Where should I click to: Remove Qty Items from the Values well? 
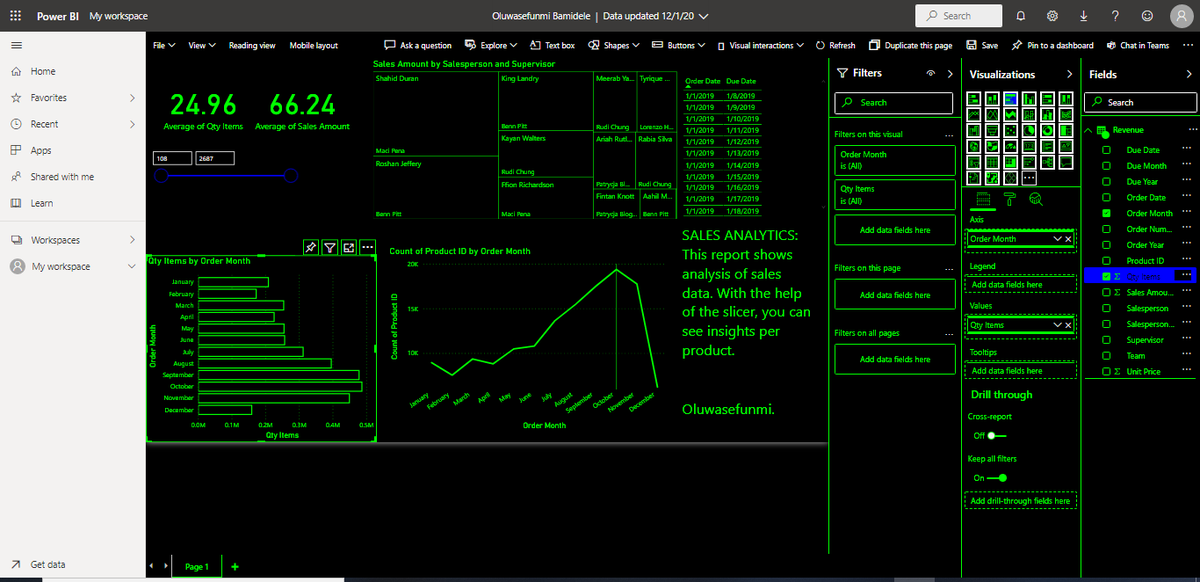(1068, 325)
